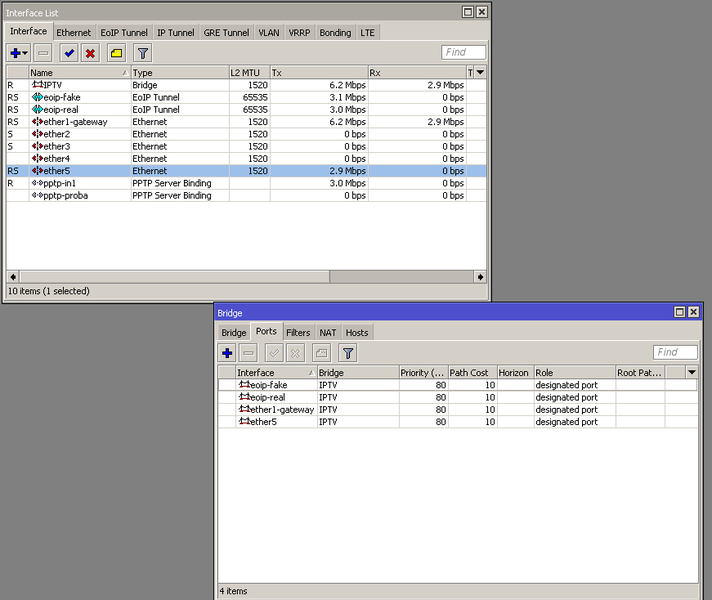Select eoip-real port icon in Bridge Ports
Screen dimensions: 712x600
tap(245, 397)
